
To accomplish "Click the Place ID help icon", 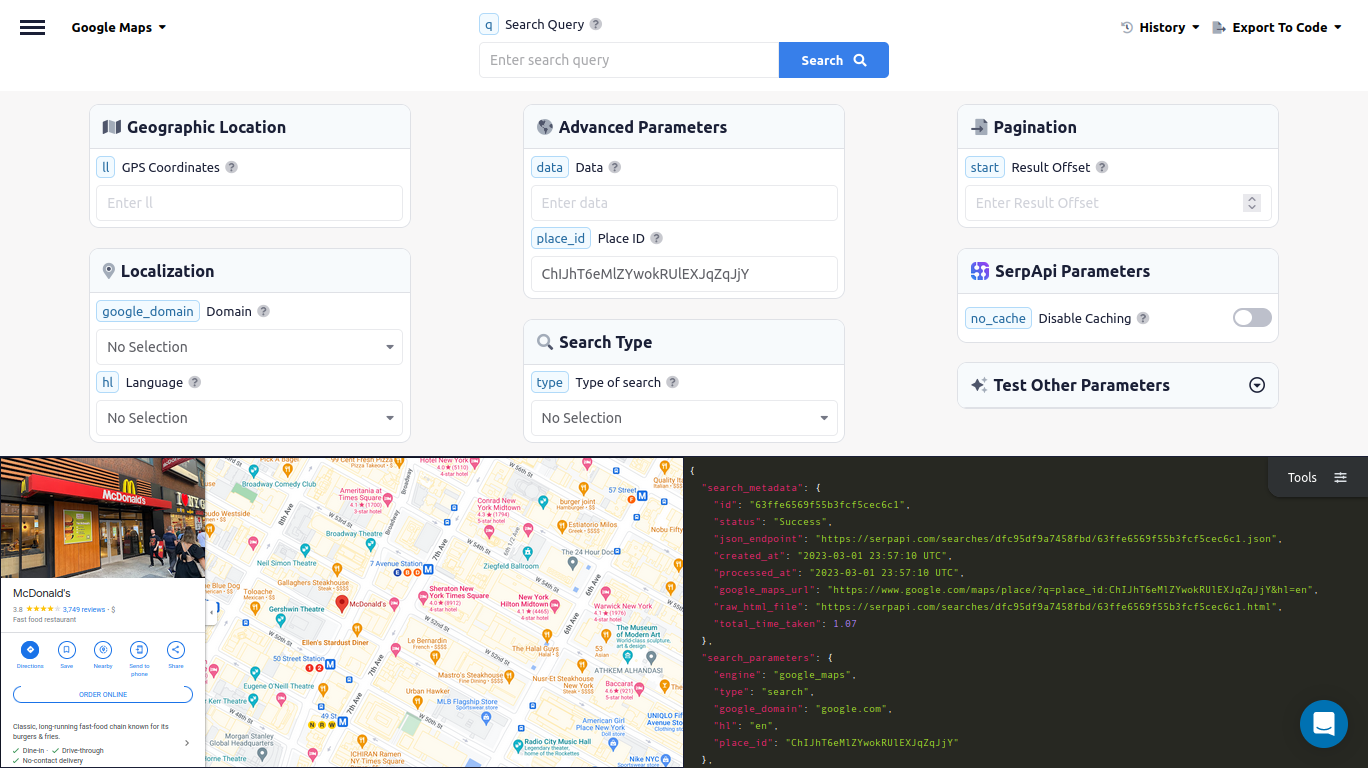I will [657, 238].
